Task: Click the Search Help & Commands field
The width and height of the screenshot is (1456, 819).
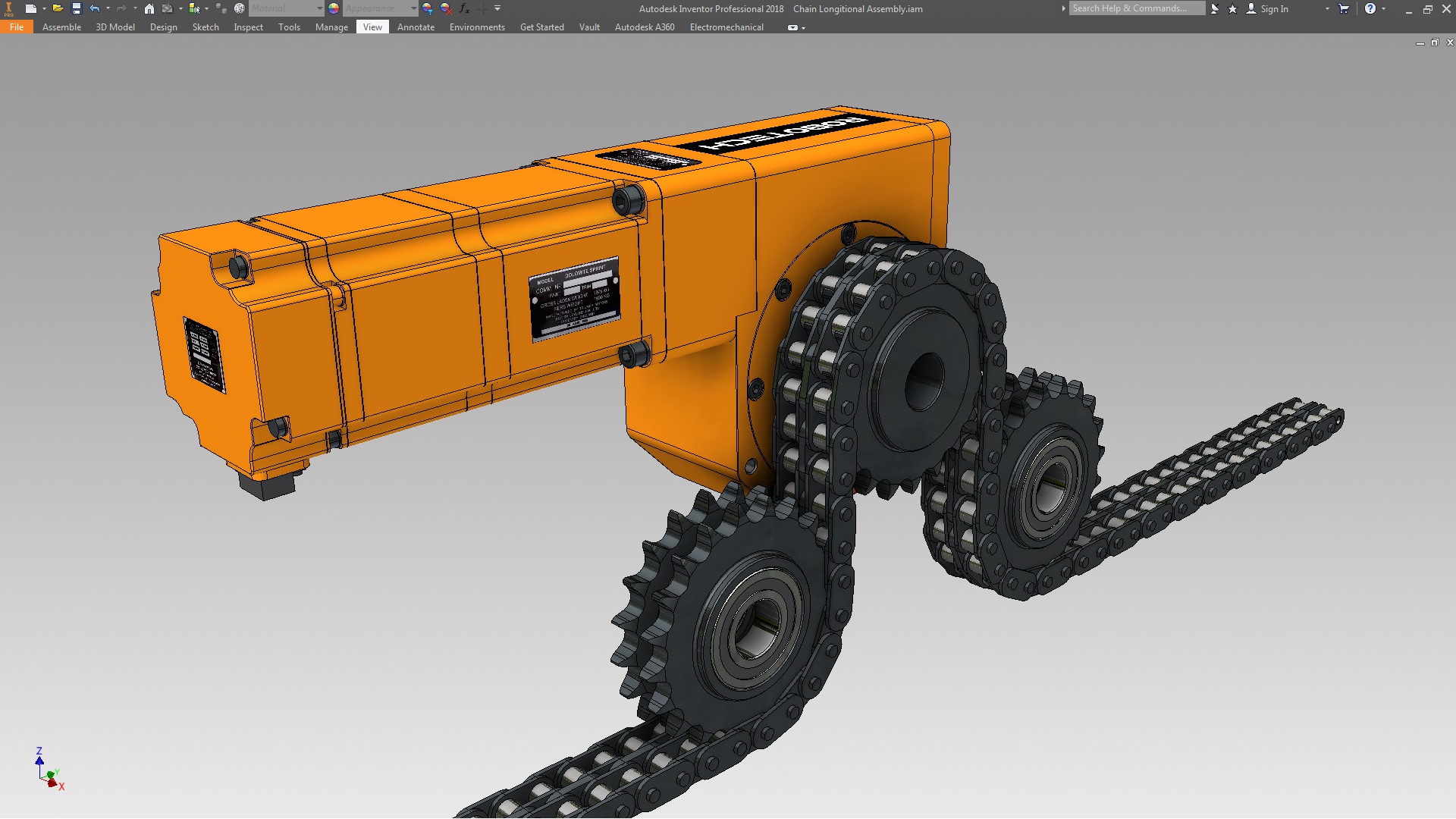Action: tap(1135, 8)
